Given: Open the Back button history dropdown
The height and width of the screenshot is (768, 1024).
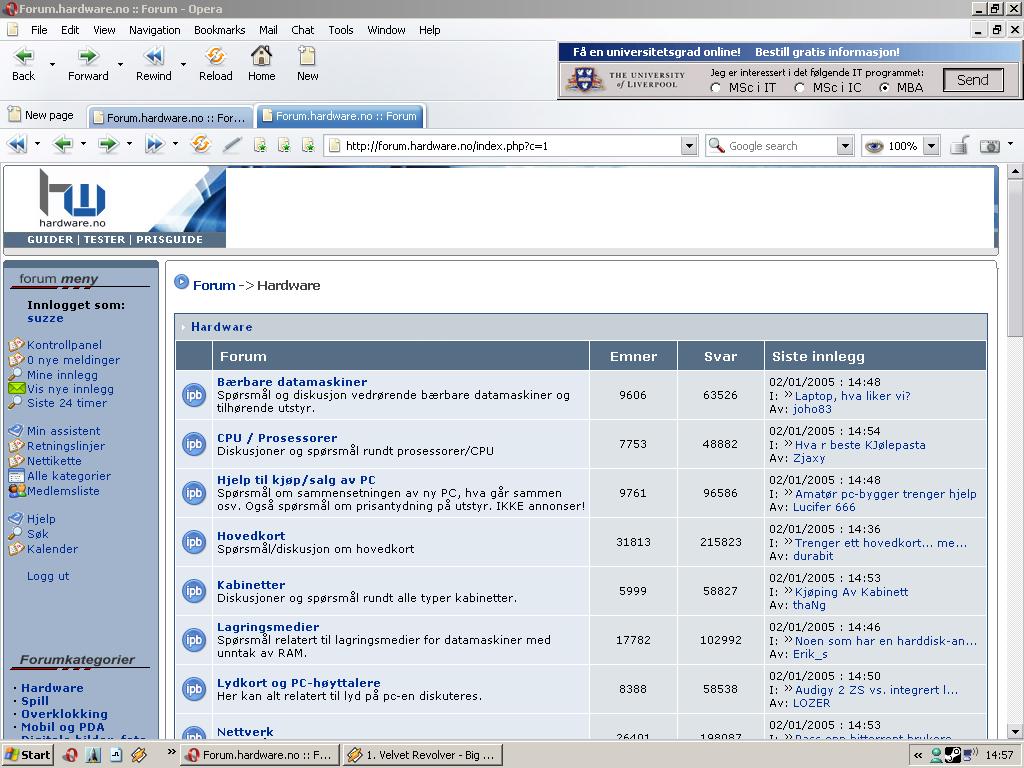Looking at the screenshot, I should (52, 64).
